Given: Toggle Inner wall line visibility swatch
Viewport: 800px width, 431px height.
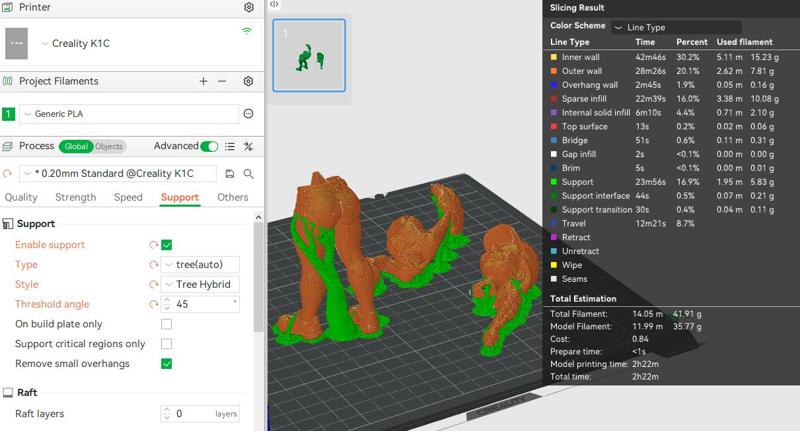Looking at the screenshot, I should click(554, 57).
